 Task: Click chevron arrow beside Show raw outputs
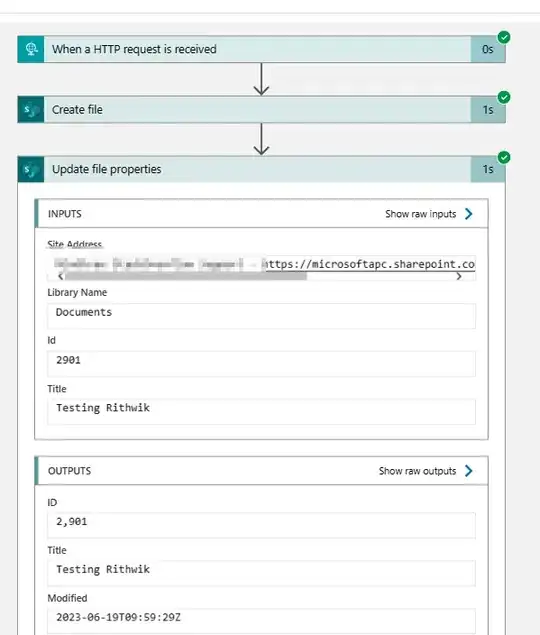(x=469, y=471)
